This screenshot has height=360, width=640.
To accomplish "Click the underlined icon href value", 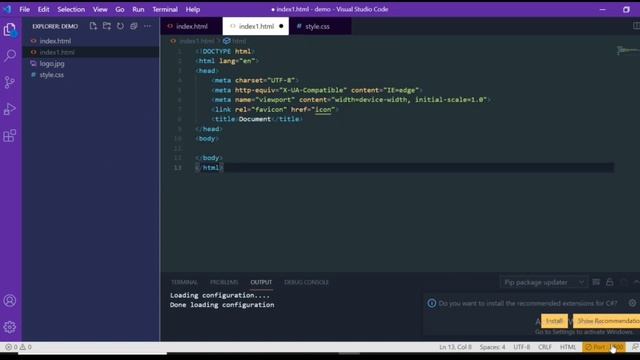I will (323, 110).
